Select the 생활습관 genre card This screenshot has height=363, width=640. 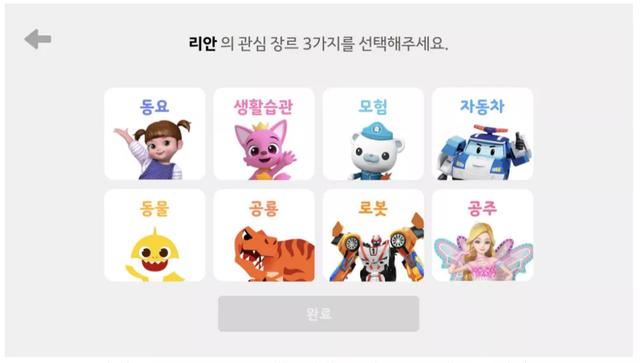tap(264, 134)
